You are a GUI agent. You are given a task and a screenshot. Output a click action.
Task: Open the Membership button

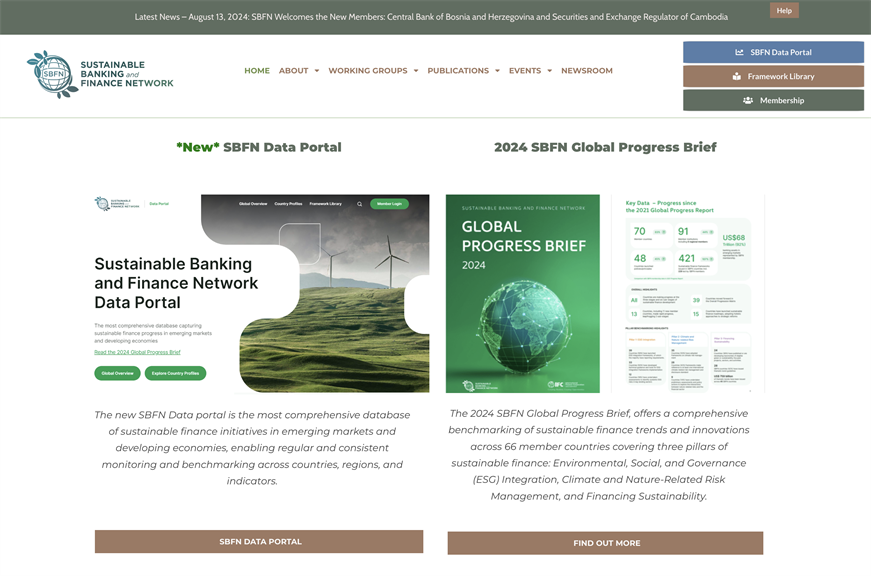coord(773,101)
